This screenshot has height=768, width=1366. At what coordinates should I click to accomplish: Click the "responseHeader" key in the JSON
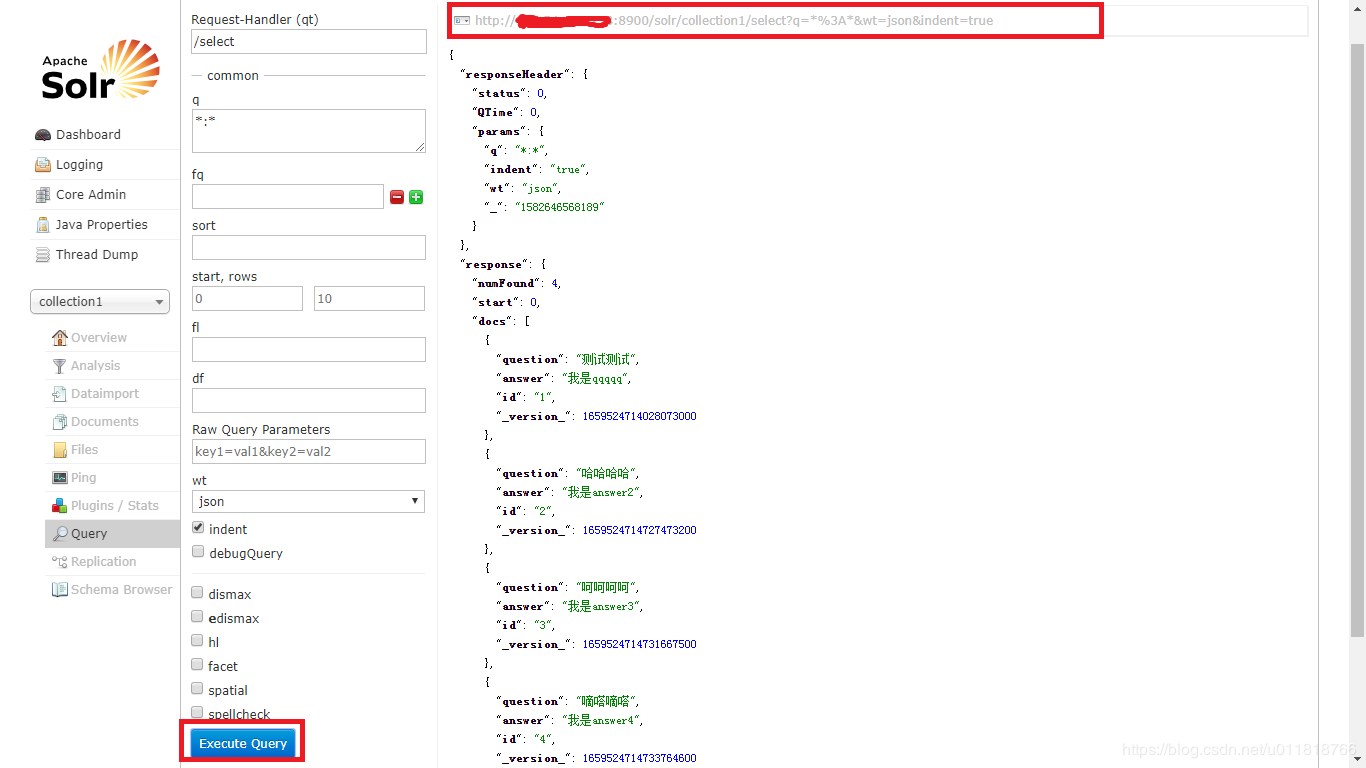515,75
